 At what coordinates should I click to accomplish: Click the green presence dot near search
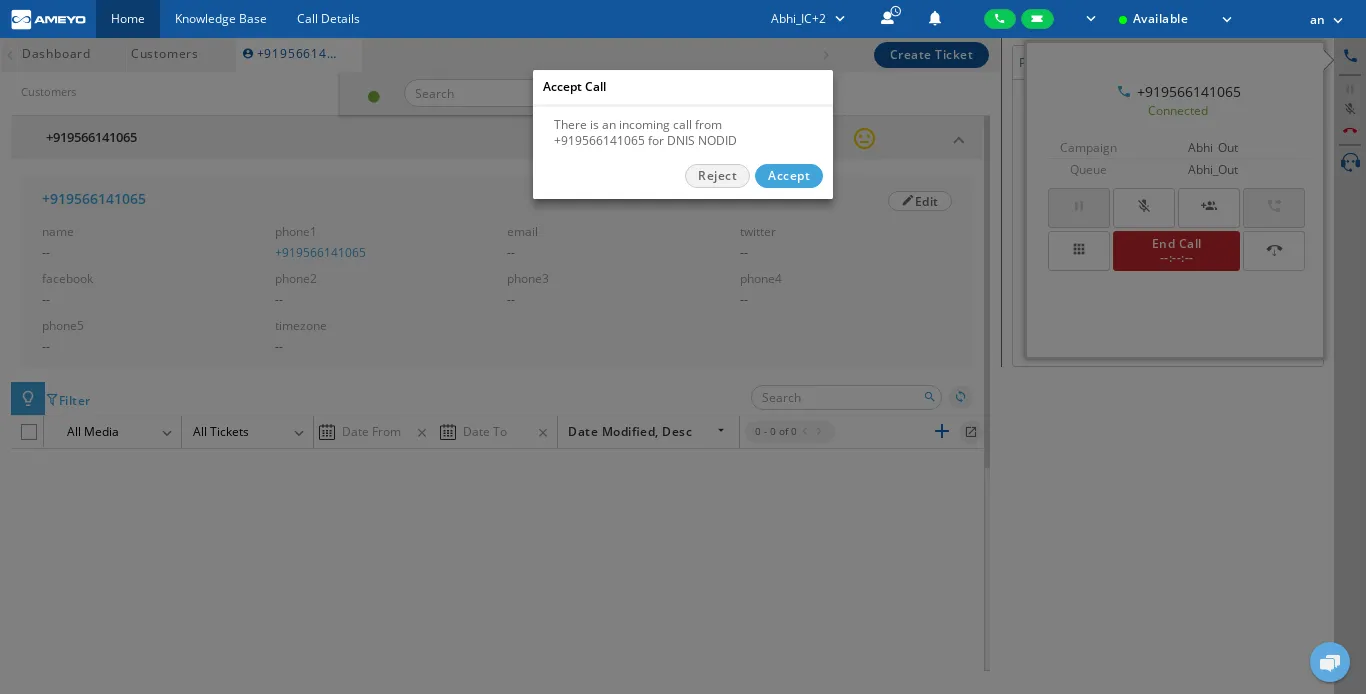[x=374, y=97]
